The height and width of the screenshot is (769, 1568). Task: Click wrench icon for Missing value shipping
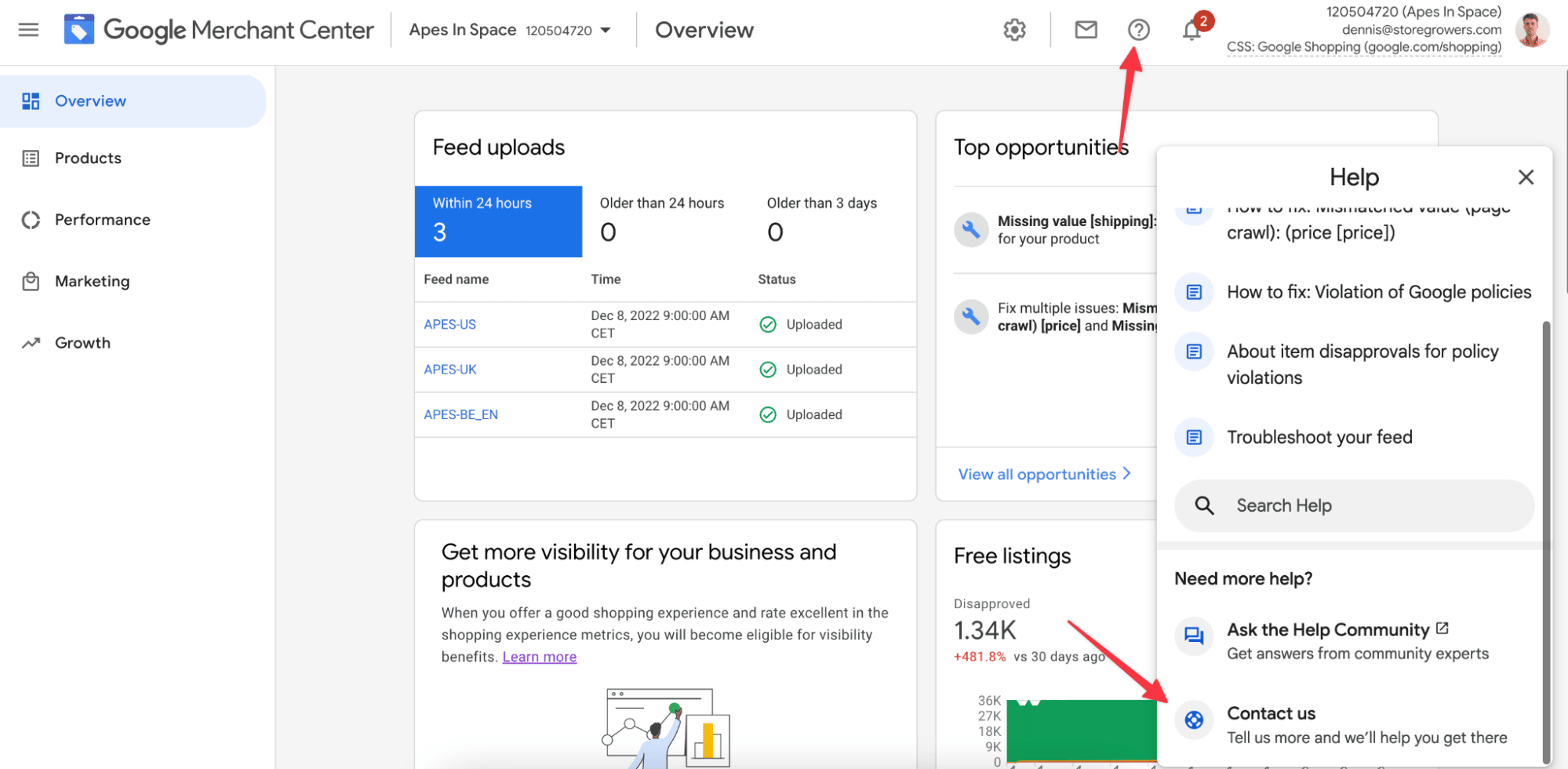point(970,230)
